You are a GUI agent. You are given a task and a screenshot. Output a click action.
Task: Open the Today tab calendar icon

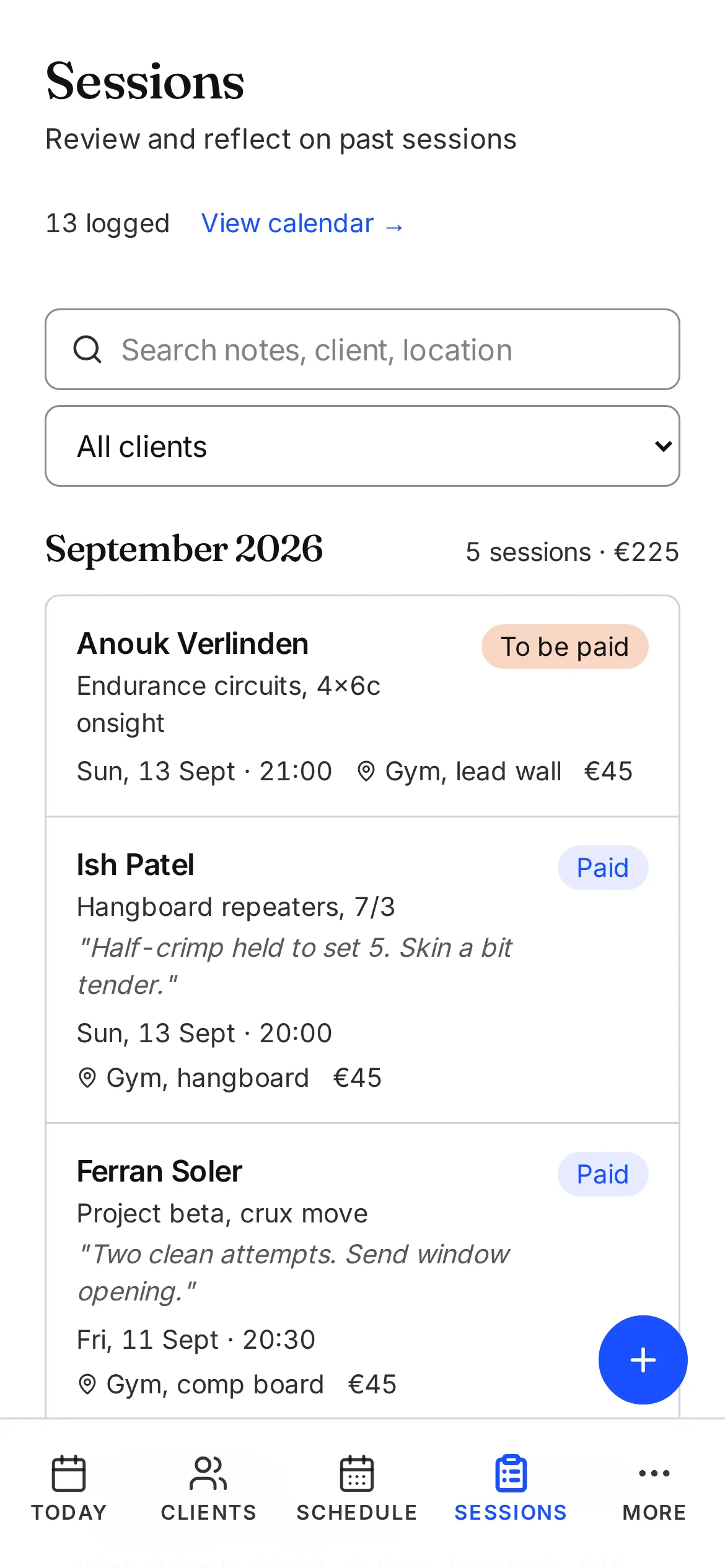69,1473
